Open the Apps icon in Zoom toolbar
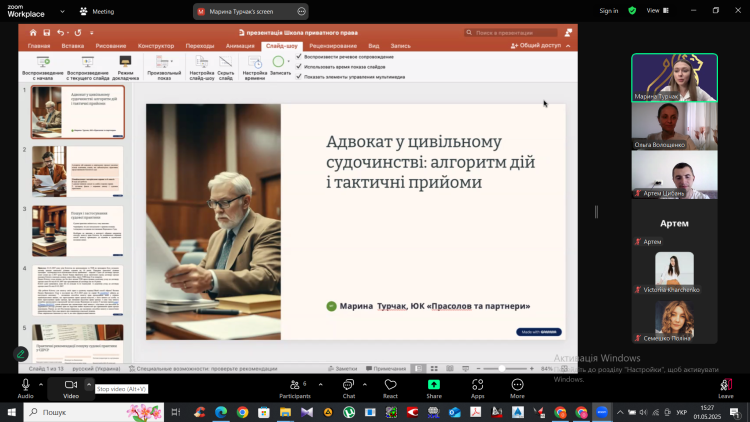The height and width of the screenshot is (422, 750). [x=477, y=385]
